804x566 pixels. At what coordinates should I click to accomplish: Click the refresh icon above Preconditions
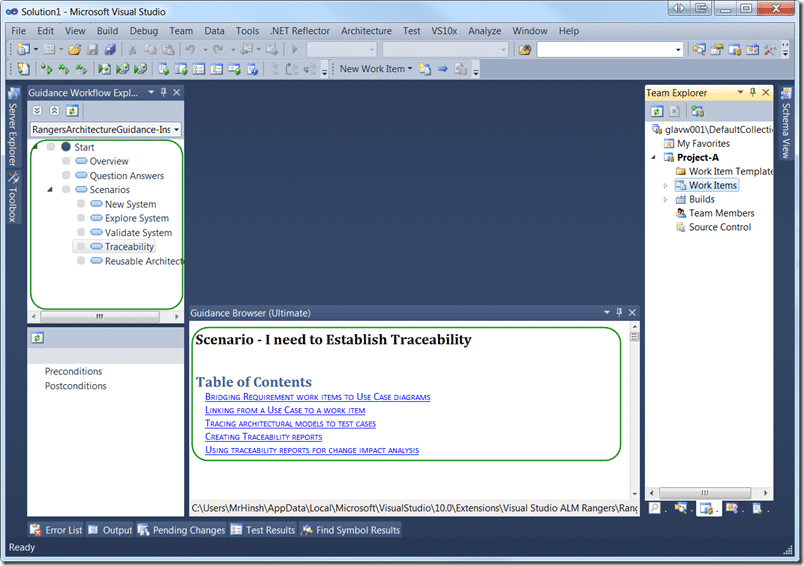pyautogui.click(x=37, y=338)
